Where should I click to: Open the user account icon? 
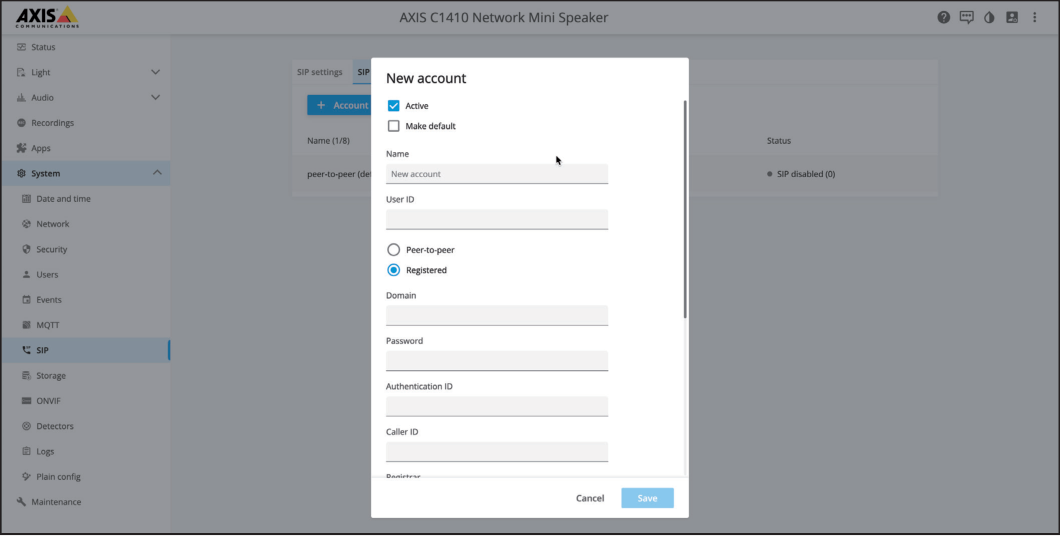coord(1012,18)
